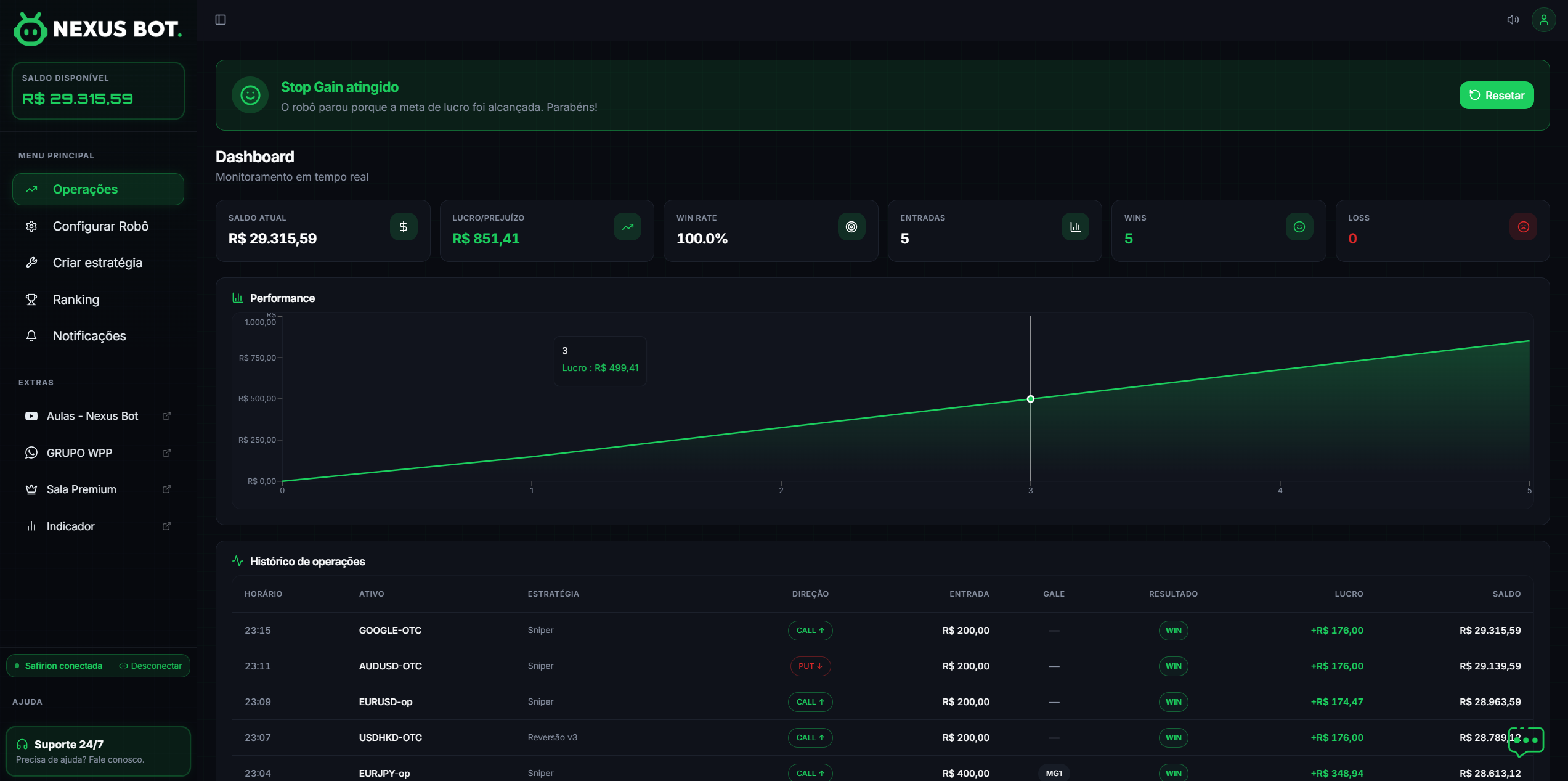Open the GRUPO WPP WhatsApp link

(x=79, y=453)
